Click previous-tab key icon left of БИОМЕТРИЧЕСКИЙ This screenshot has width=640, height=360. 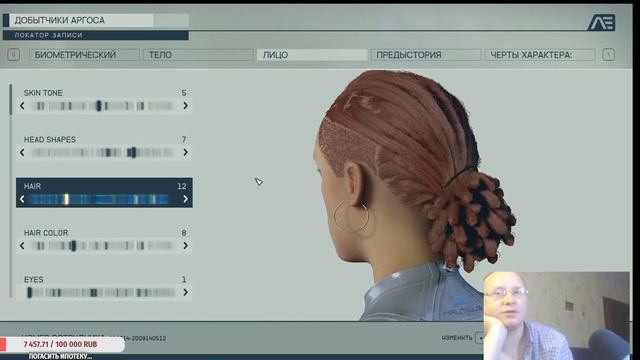coord(13,55)
